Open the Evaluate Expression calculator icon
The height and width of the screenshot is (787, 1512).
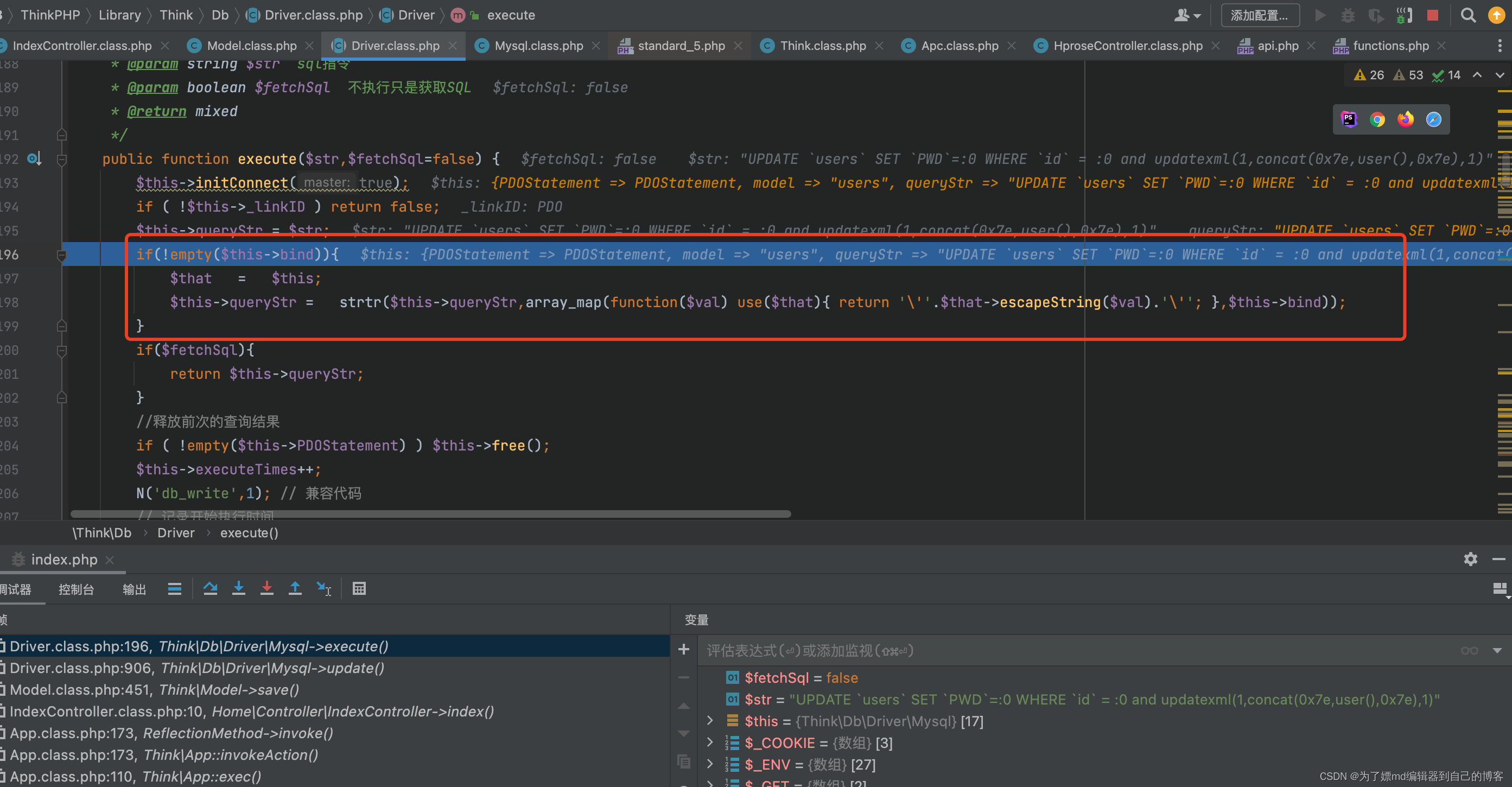pos(359,589)
